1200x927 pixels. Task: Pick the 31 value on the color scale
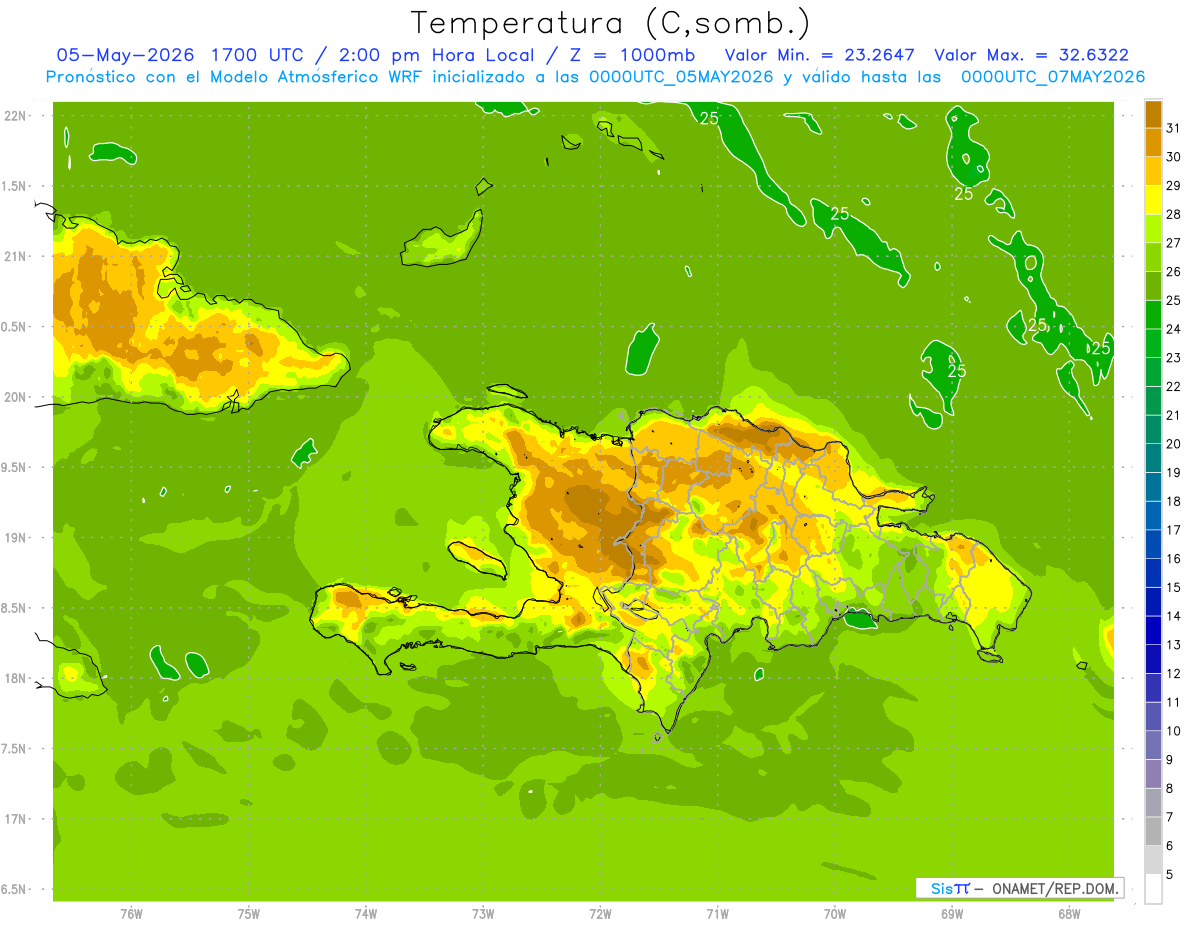[x=1174, y=128]
